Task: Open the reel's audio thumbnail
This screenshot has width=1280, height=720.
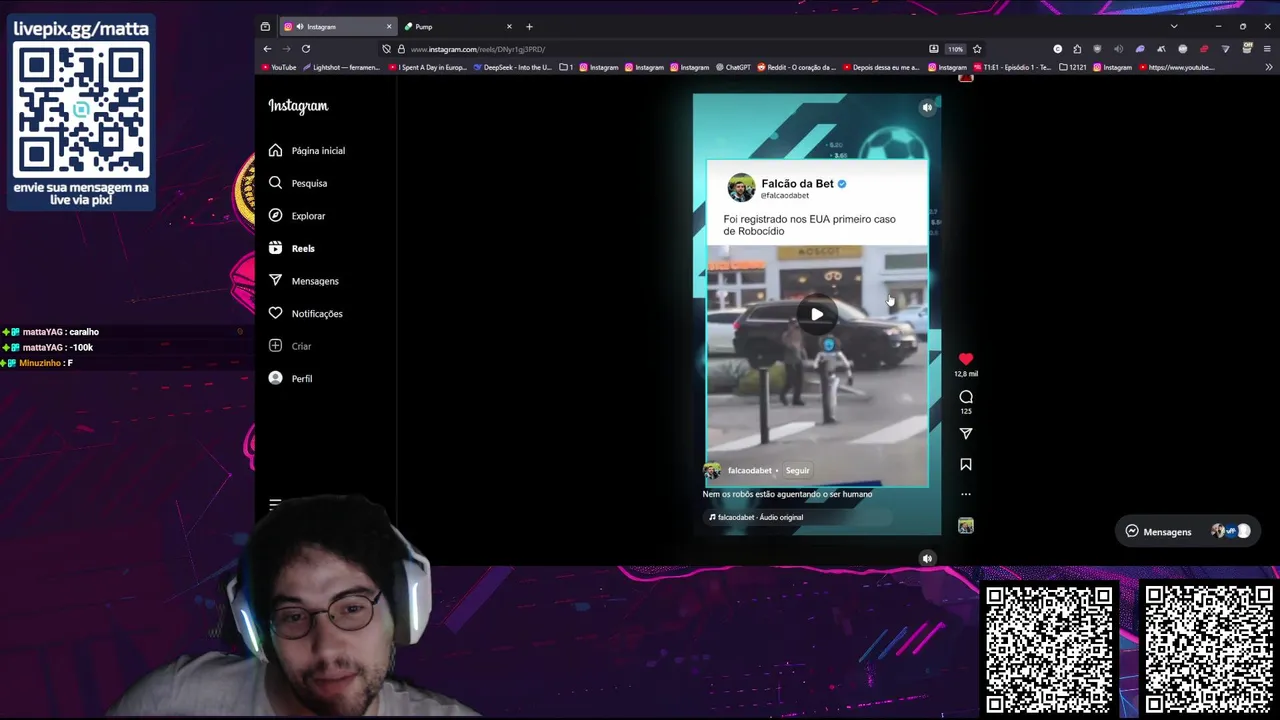Action: coord(966,526)
